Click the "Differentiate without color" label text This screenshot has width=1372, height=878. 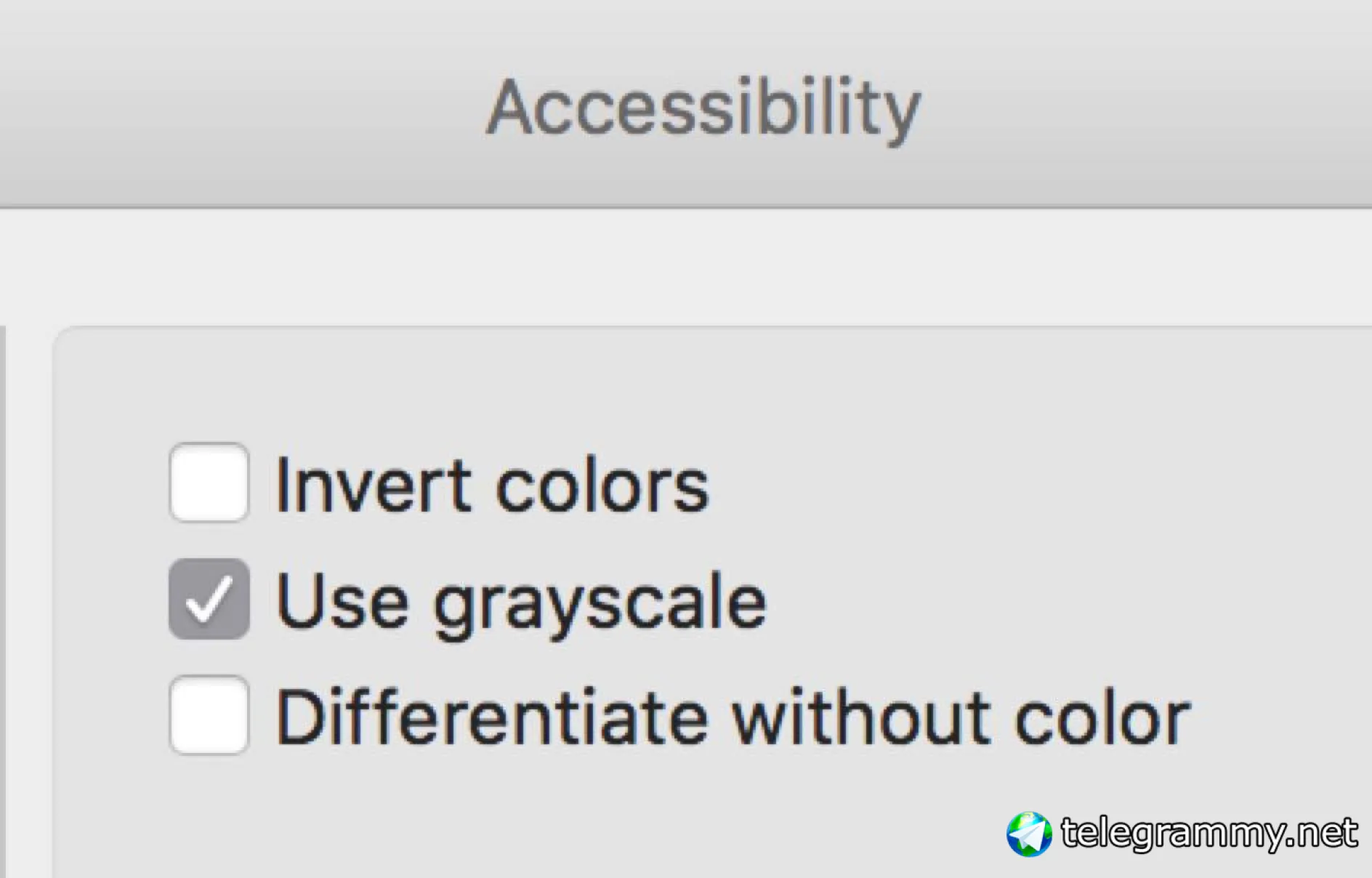pos(733,718)
